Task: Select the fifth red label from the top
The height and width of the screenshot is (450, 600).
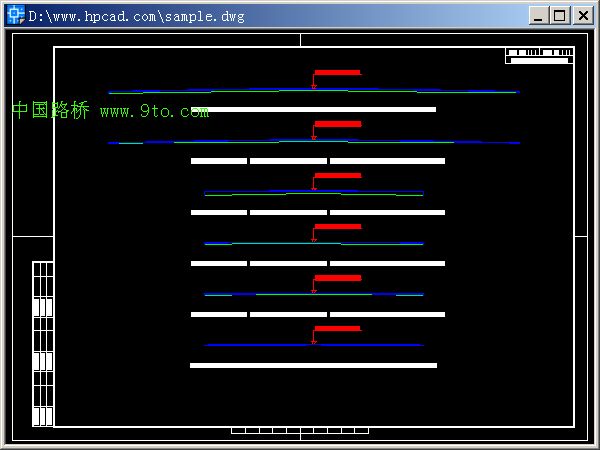Action: tap(337, 278)
